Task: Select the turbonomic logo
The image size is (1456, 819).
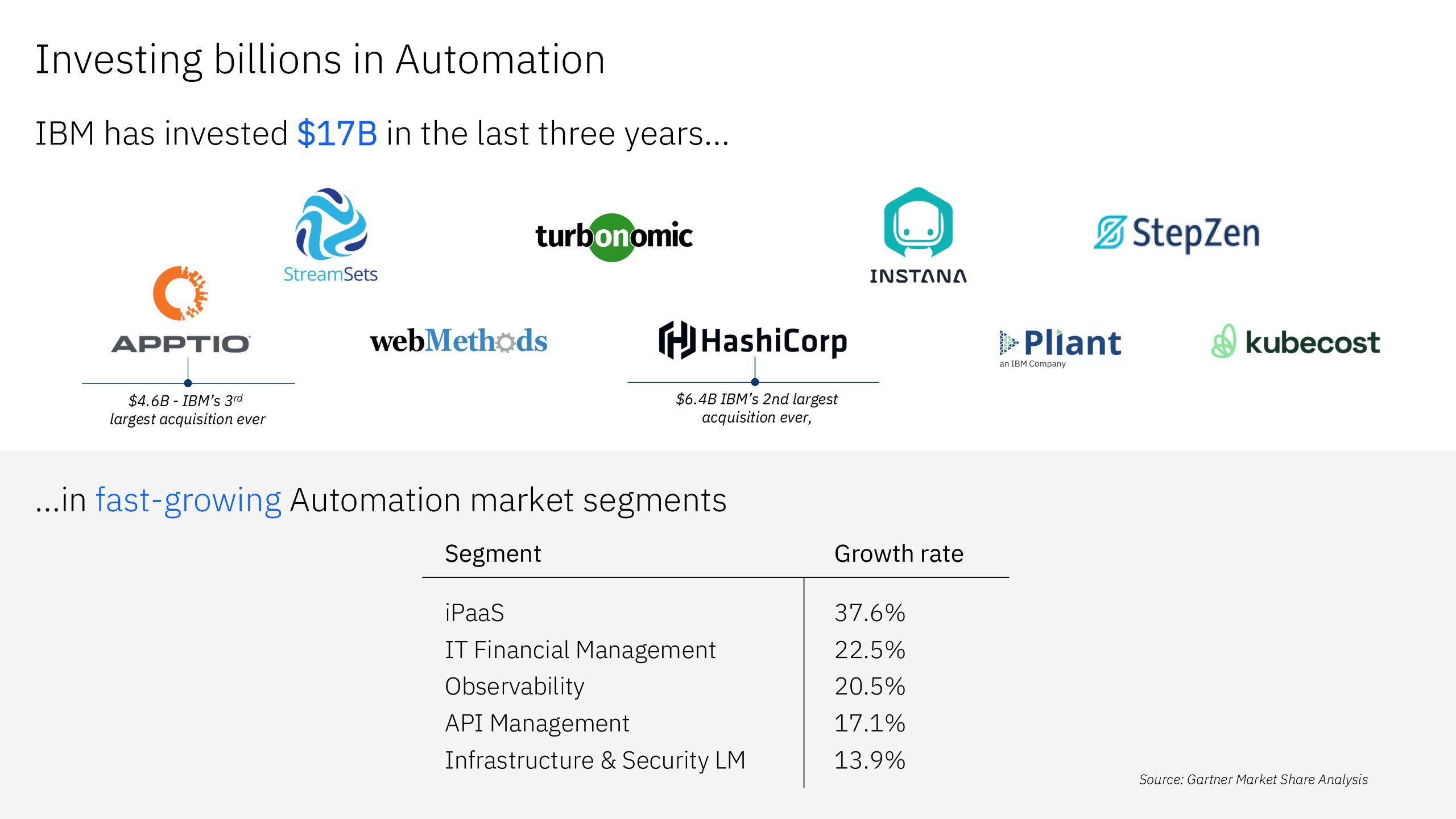Action: click(614, 237)
